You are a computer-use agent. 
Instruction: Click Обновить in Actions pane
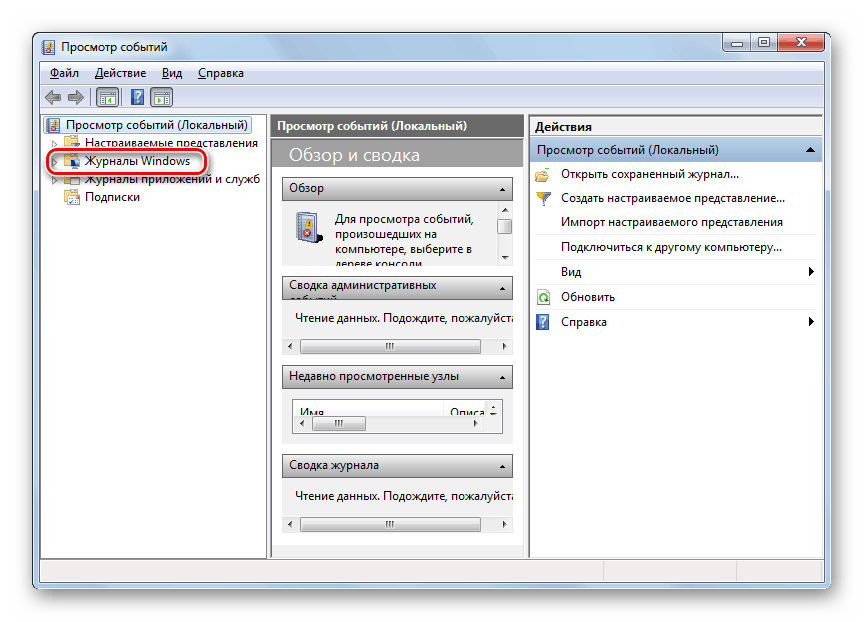pyautogui.click(x=588, y=297)
